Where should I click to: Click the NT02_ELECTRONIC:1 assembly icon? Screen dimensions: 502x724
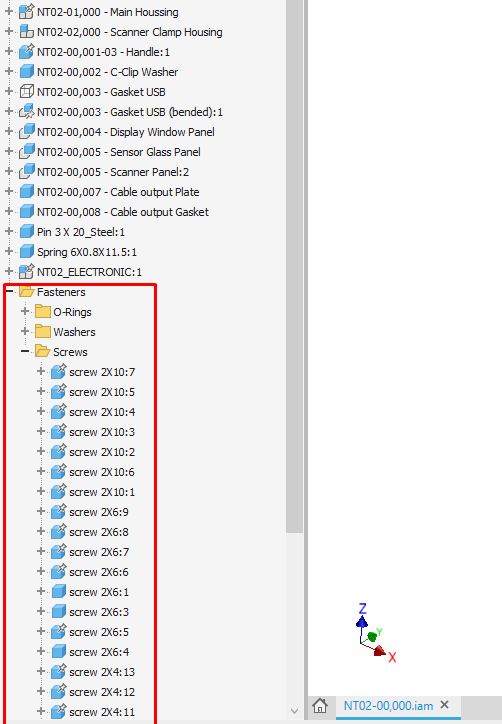point(27,272)
